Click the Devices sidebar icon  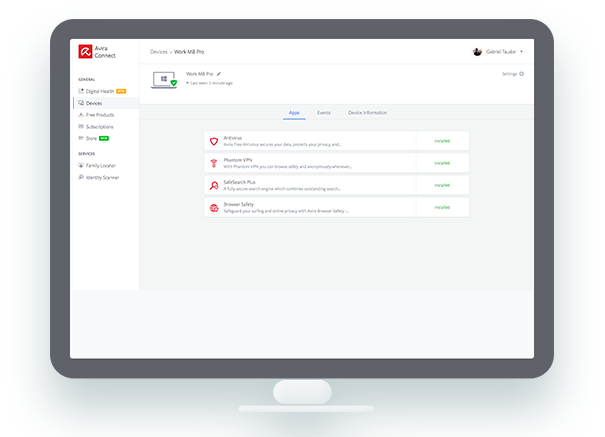[x=81, y=103]
